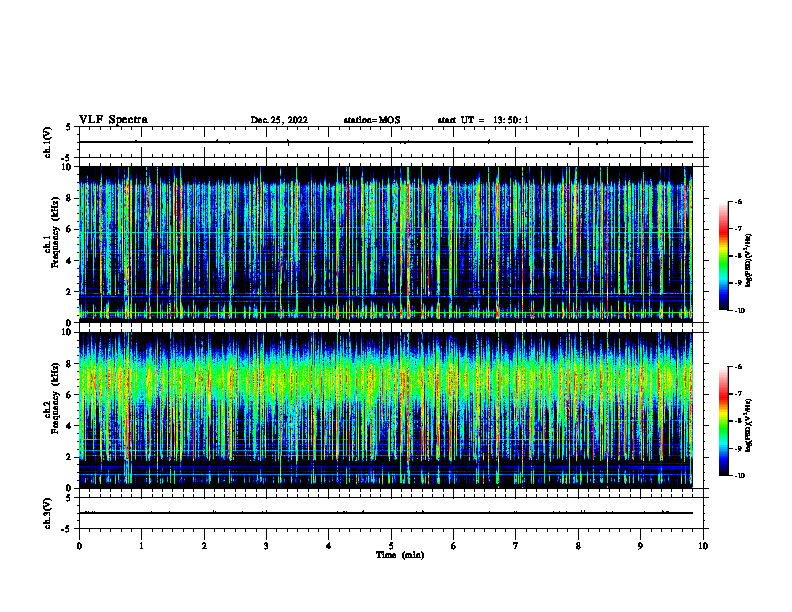
Task: Select the "start UT = 13:50: 1" text
Action: pos(483,120)
